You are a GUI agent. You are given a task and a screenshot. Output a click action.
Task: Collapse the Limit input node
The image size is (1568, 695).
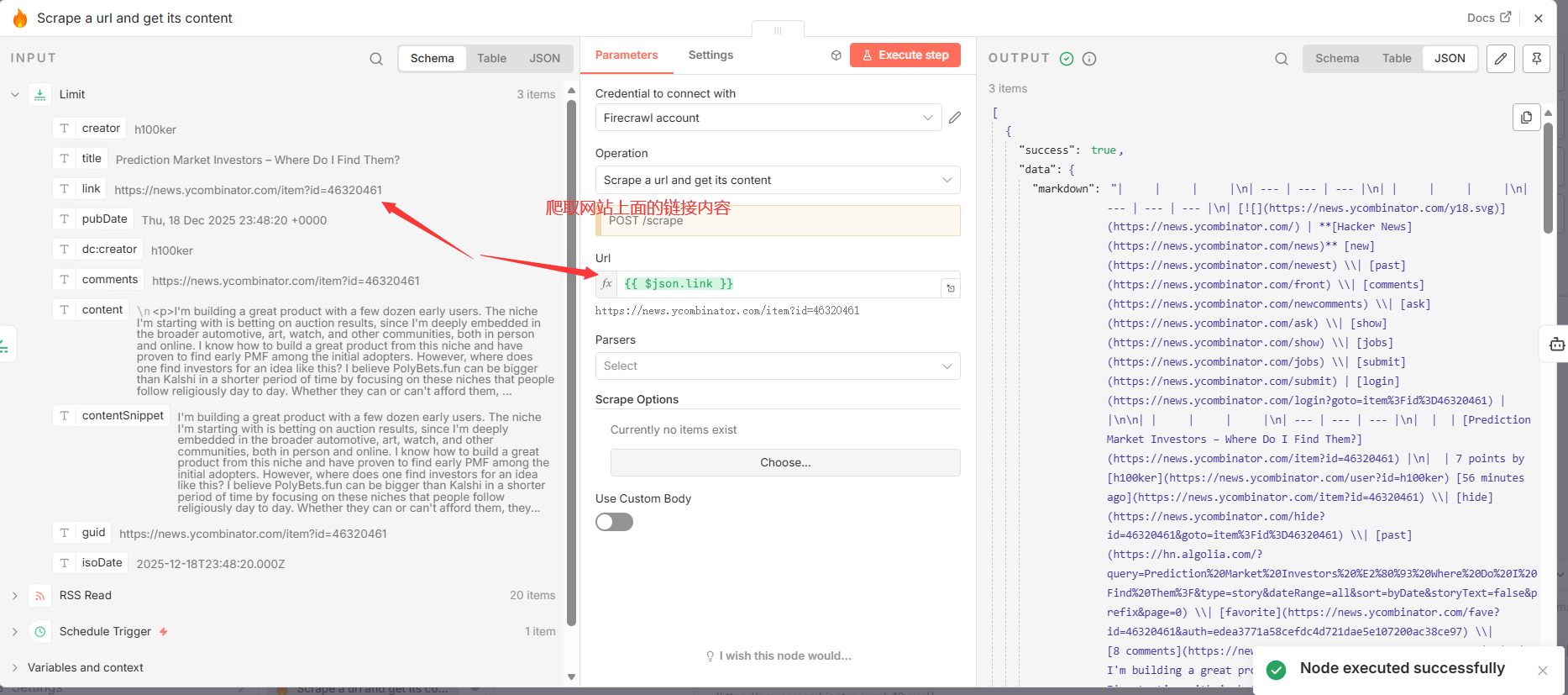tap(15, 94)
